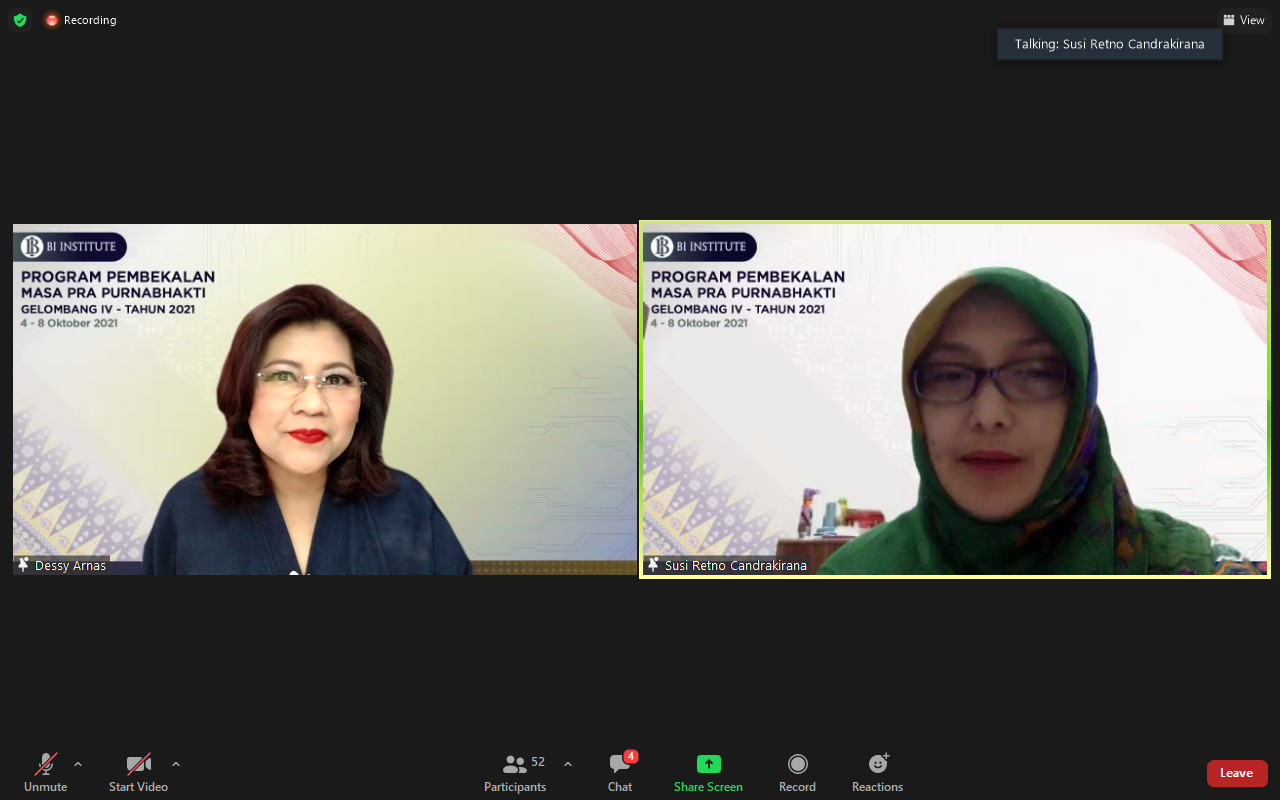Start Video camera toggle

138,772
